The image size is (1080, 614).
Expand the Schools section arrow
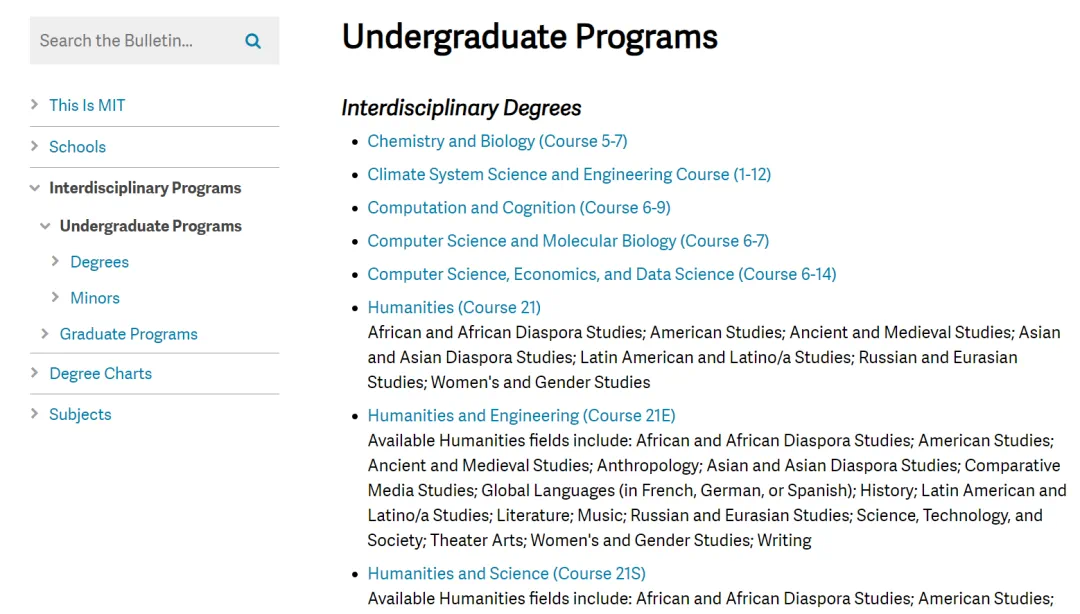(x=34, y=146)
